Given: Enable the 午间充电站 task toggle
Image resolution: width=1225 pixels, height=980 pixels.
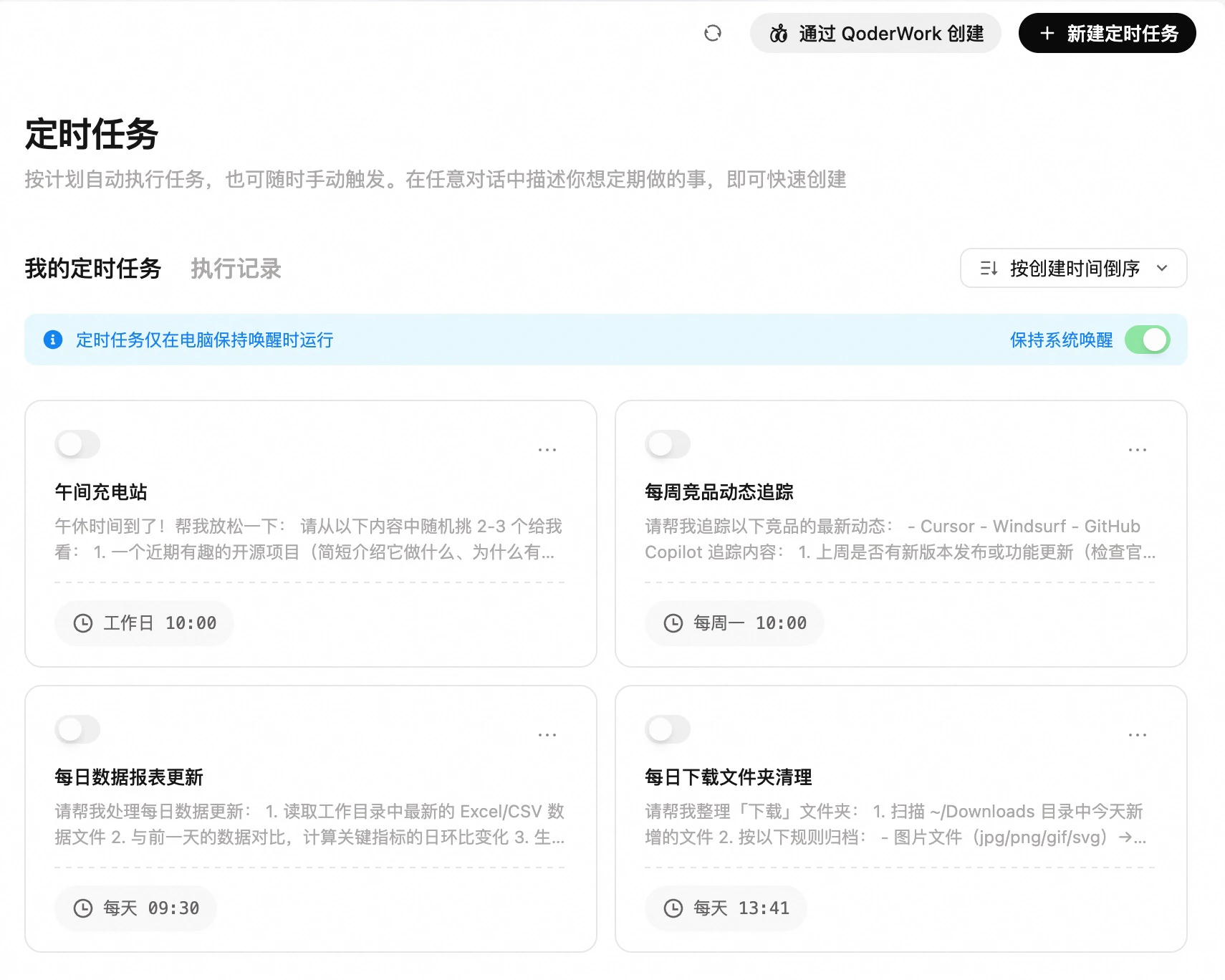Looking at the screenshot, I should point(77,444).
